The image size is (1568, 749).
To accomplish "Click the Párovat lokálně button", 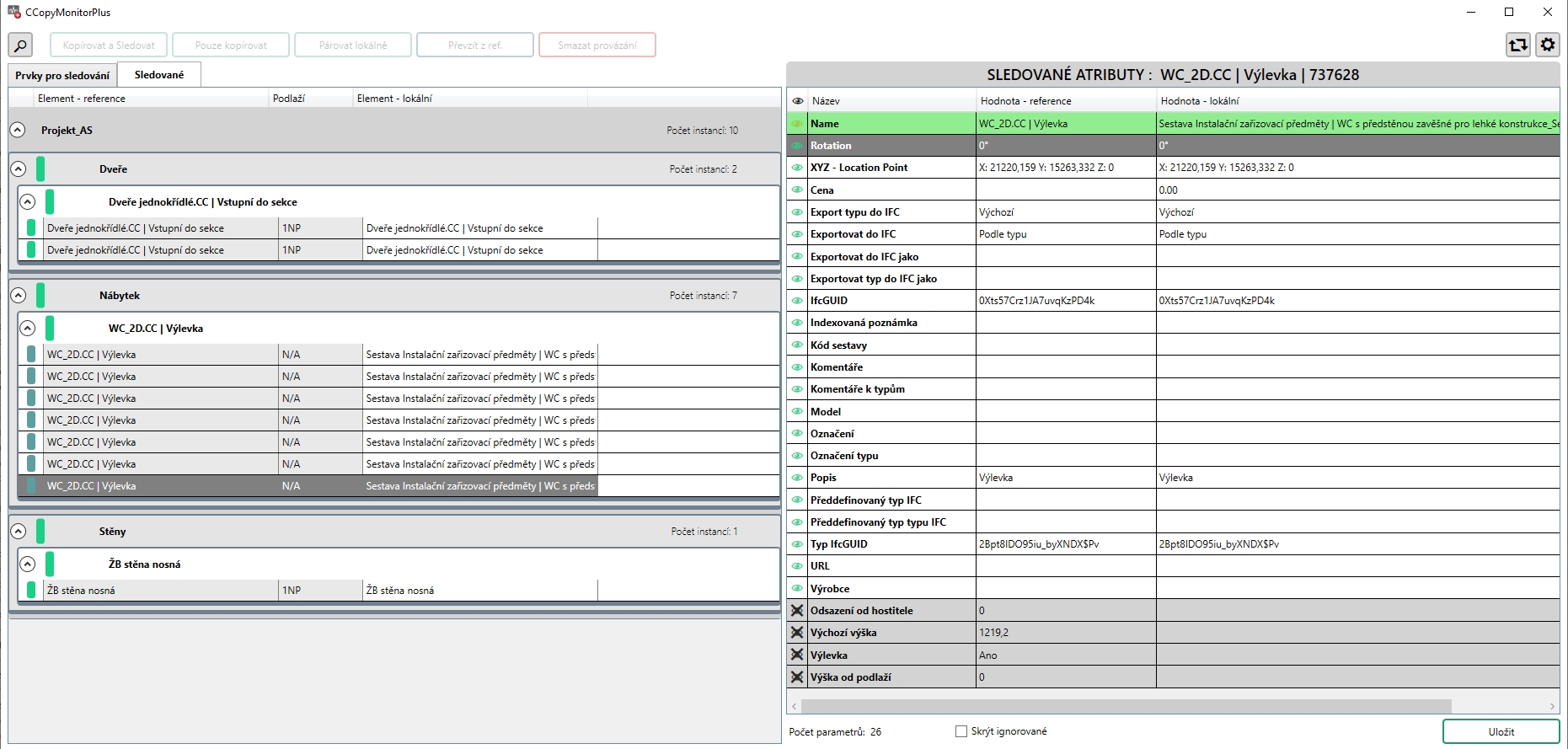I will coord(353,45).
